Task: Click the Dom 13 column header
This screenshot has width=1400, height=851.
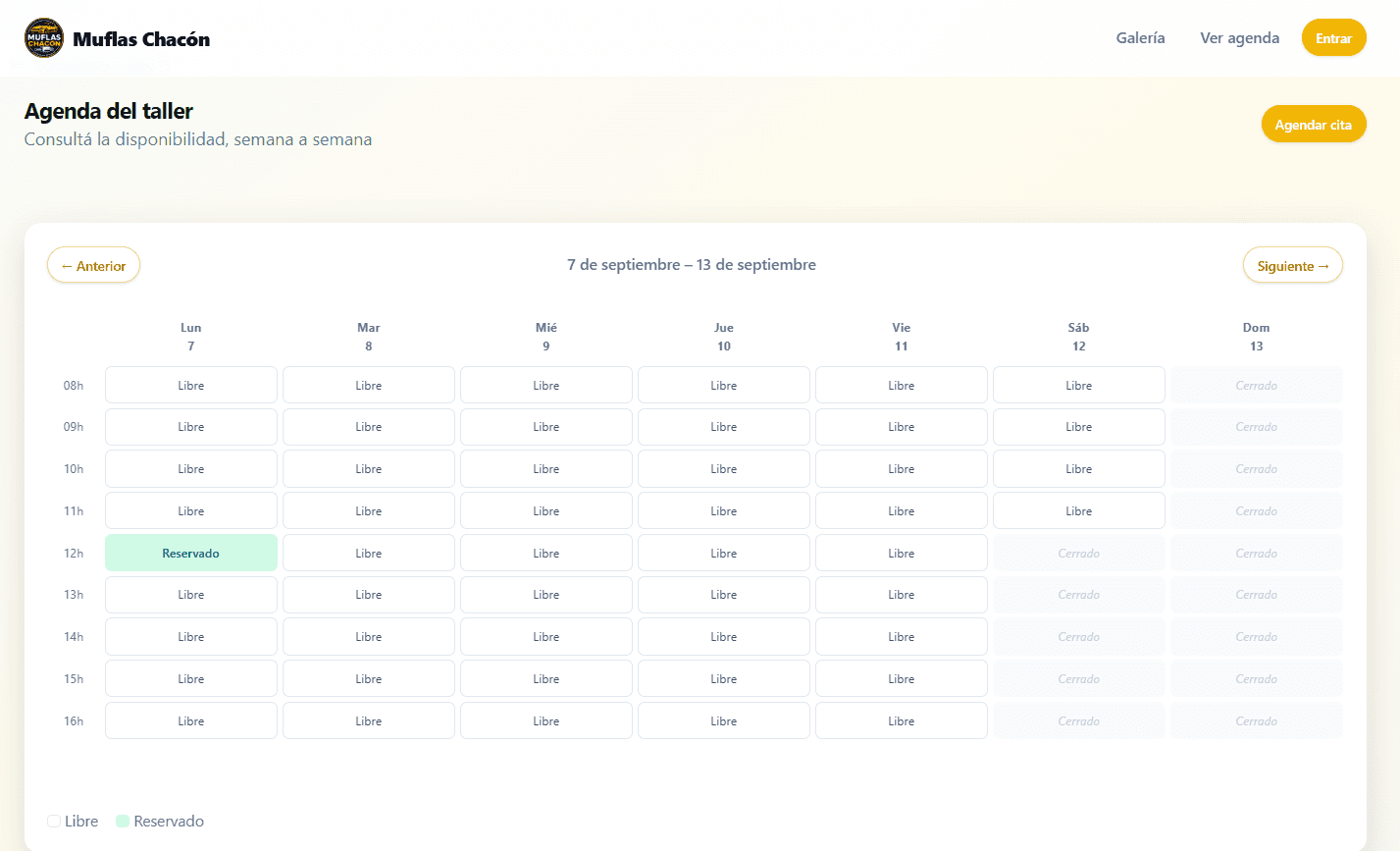Action: pos(1257,337)
